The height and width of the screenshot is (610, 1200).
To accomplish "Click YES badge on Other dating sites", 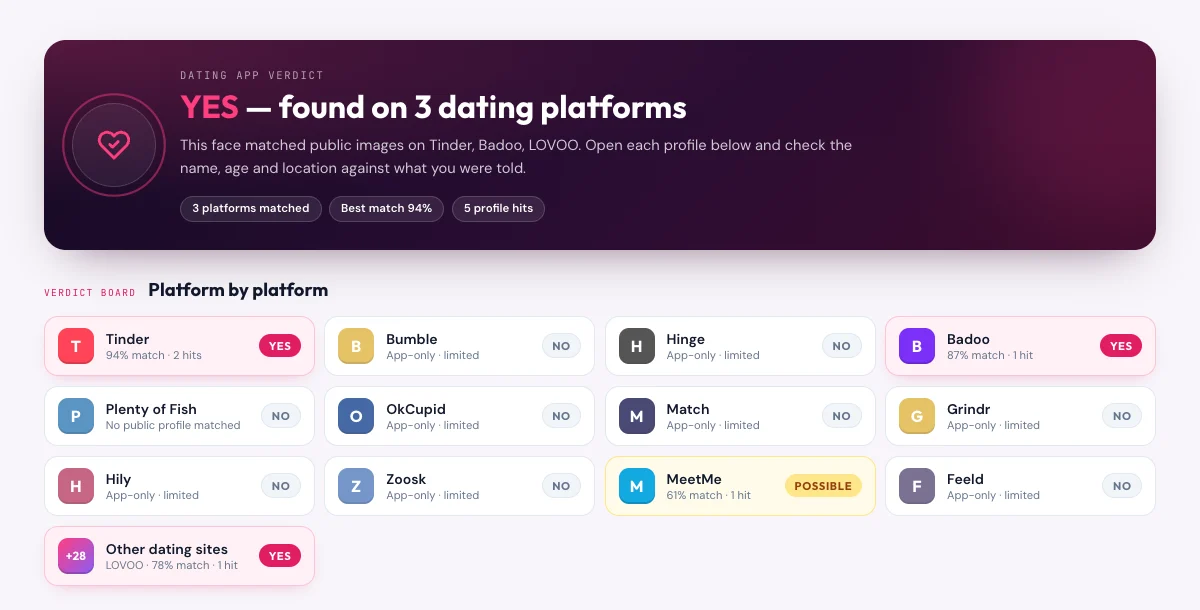I will tap(280, 556).
